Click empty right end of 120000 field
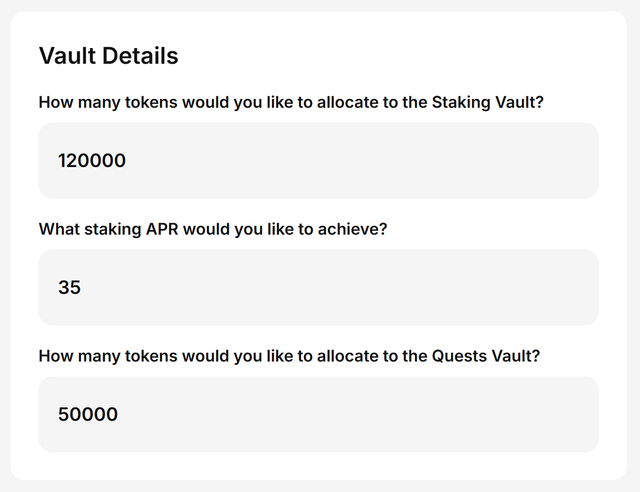The height and width of the screenshot is (492, 640). (540, 160)
